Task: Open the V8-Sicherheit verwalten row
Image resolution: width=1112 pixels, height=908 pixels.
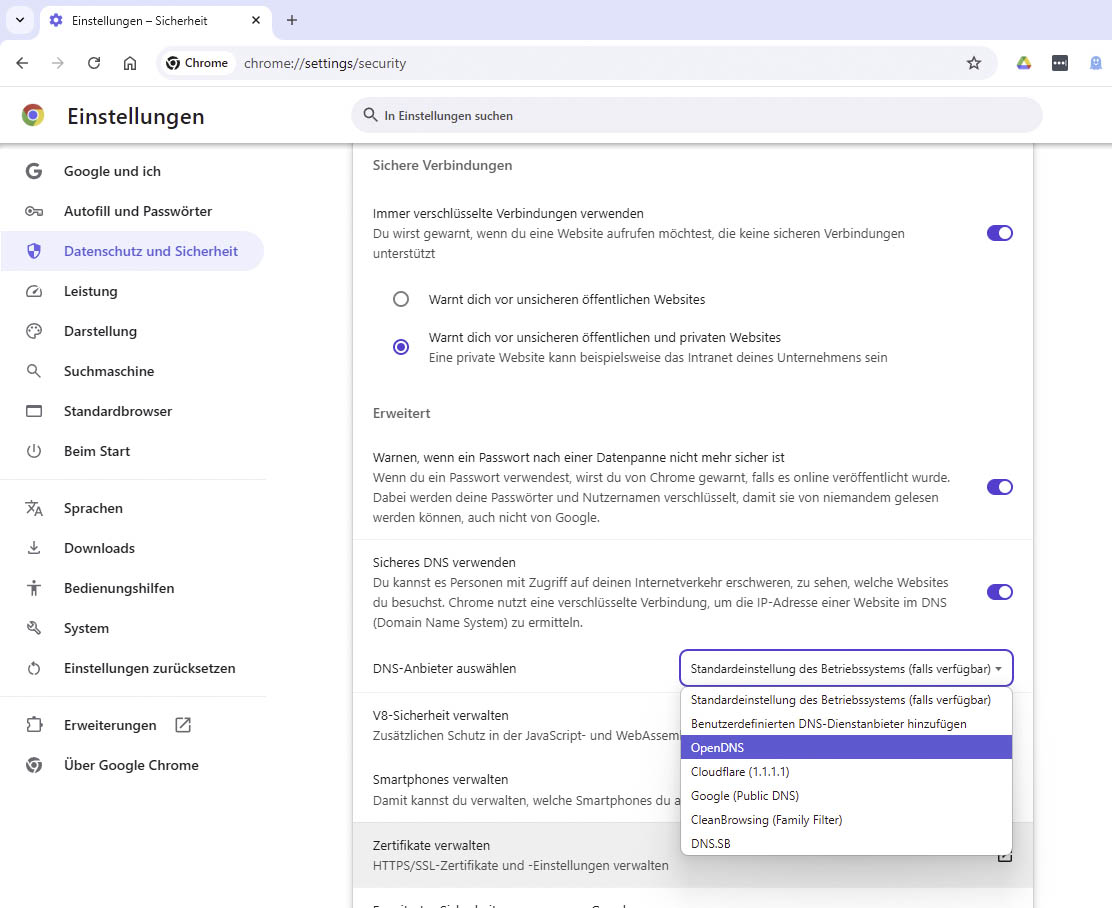Action: [x=516, y=726]
